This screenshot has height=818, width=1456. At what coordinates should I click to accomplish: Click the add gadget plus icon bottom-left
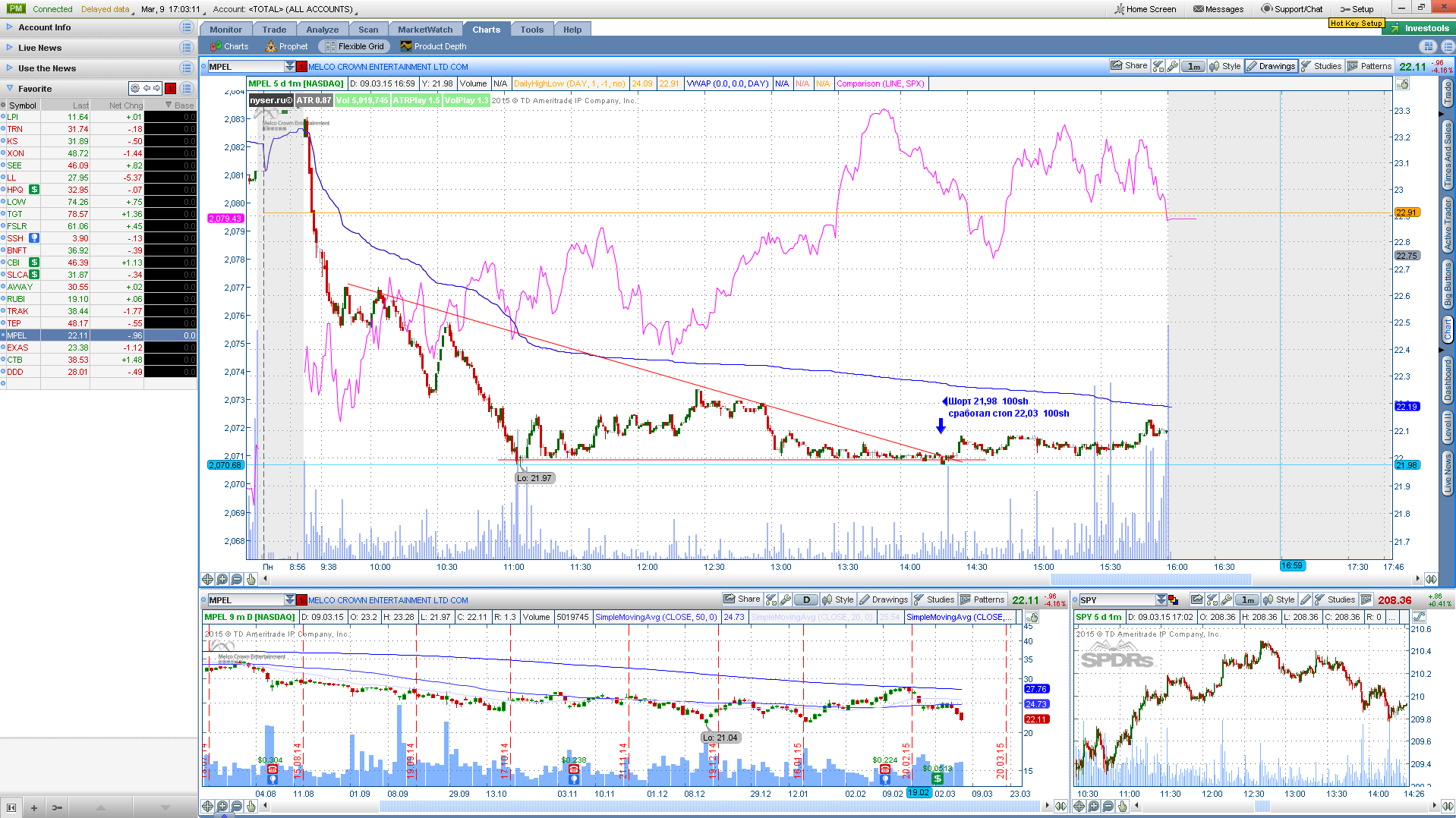tap(34, 807)
